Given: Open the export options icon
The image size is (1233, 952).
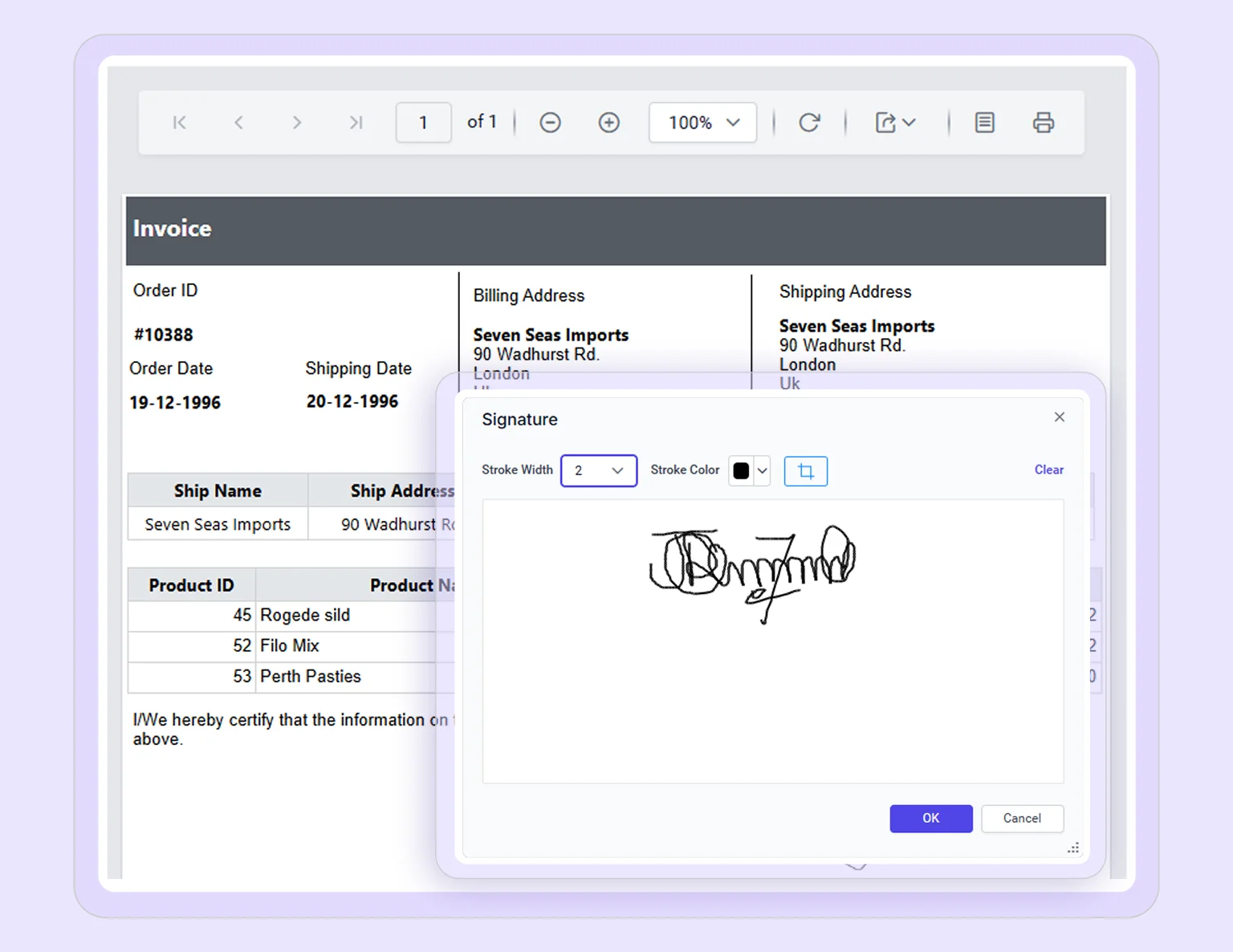Looking at the screenshot, I should pyautogui.click(x=893, y=122).
